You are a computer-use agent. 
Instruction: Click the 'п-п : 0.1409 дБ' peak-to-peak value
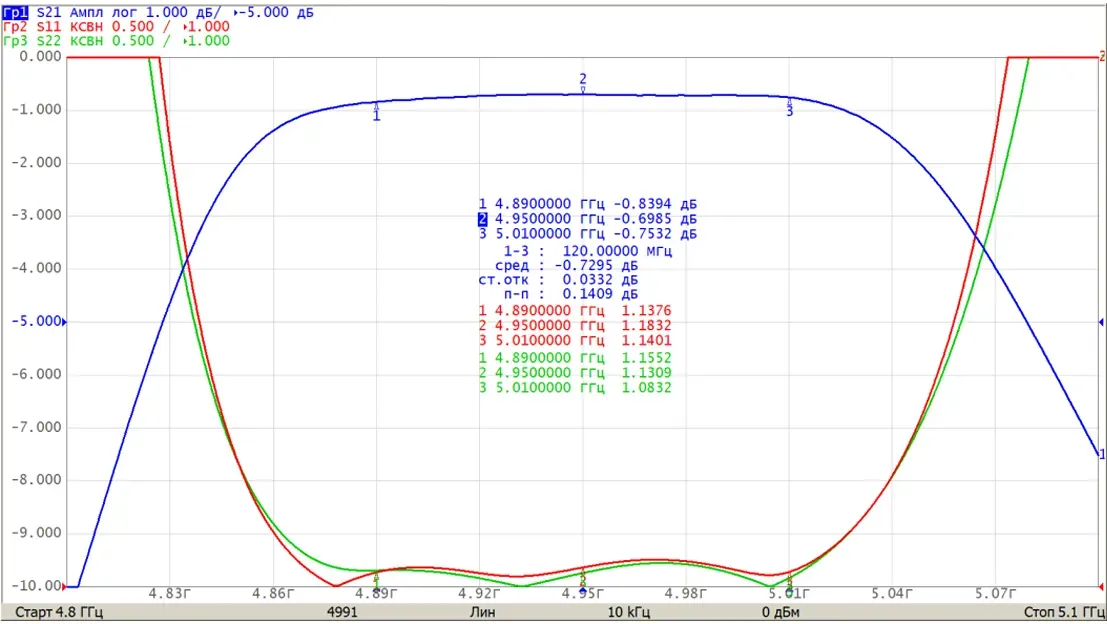[x=570, y=294]
